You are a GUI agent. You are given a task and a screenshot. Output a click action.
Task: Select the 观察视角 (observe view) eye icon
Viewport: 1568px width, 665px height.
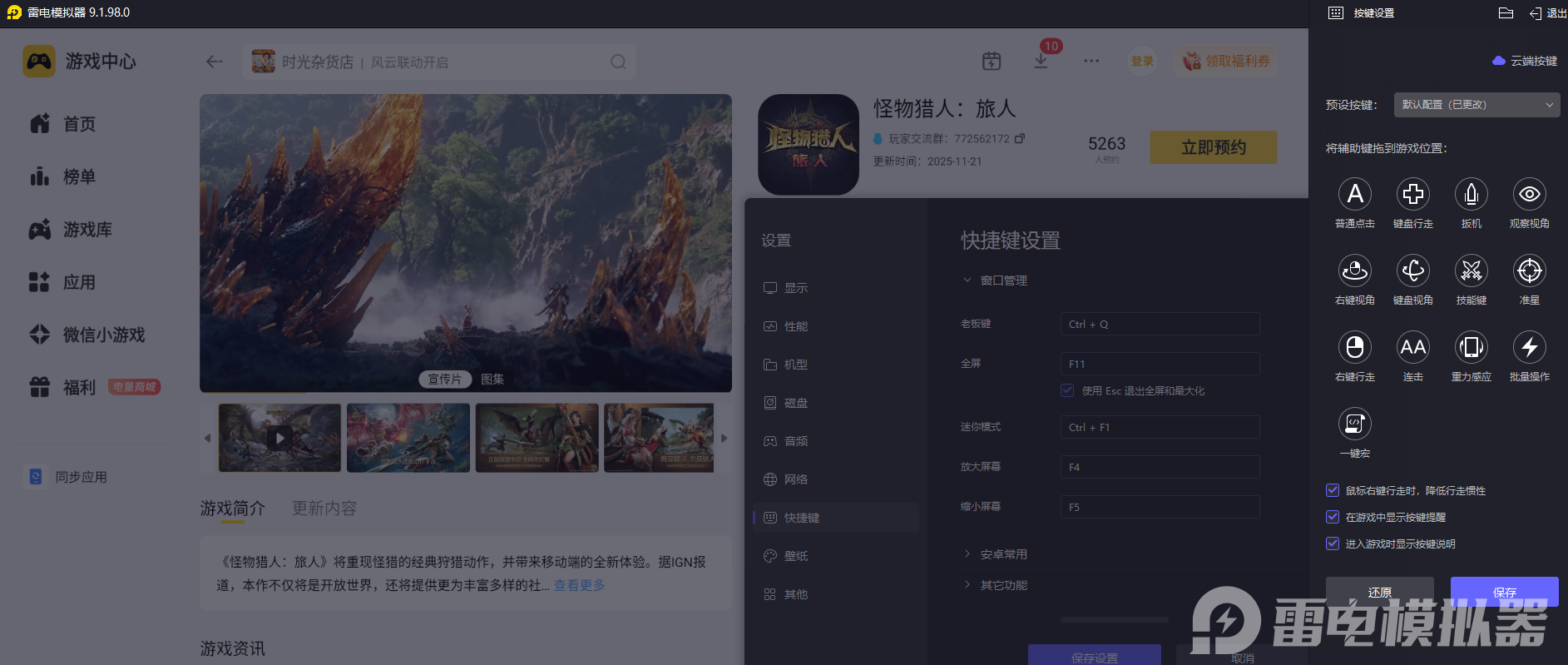coord(1530,194)
